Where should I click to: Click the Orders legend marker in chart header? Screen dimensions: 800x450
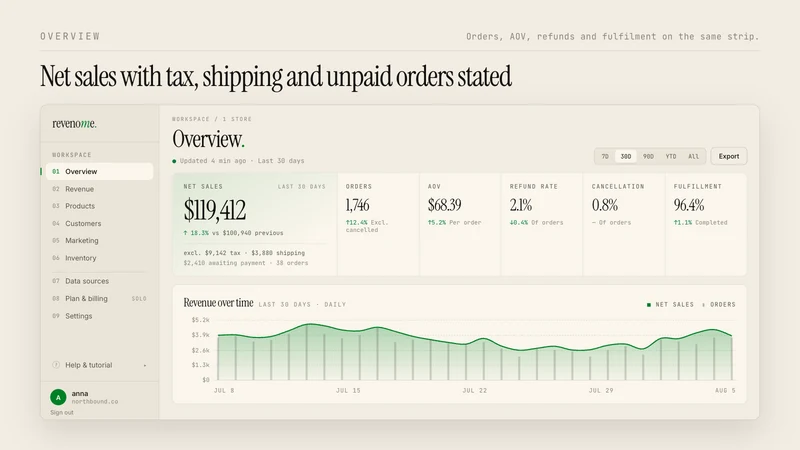click(704, 305)
